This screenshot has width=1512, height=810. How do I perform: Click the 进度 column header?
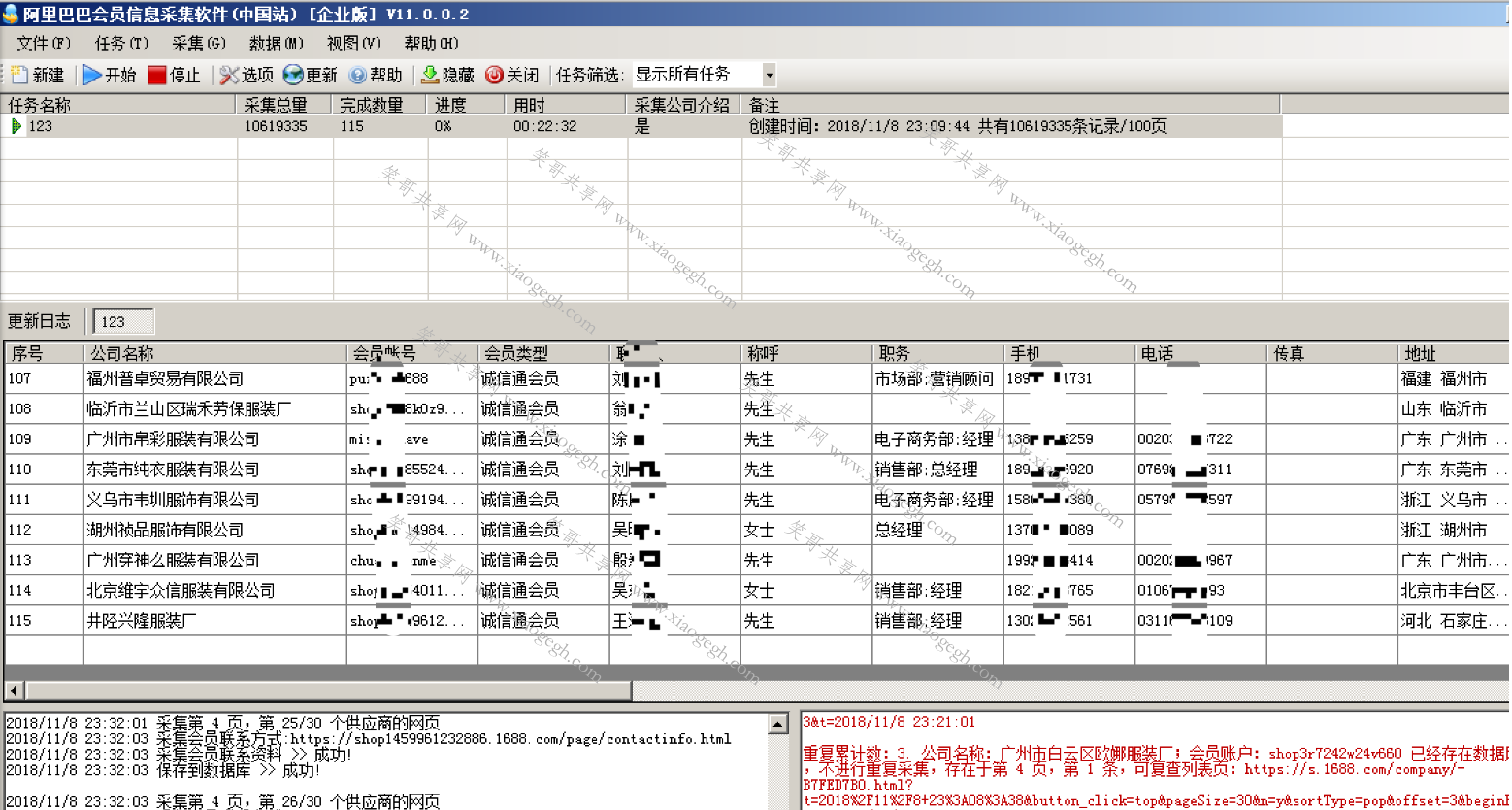tap(467, 105)
